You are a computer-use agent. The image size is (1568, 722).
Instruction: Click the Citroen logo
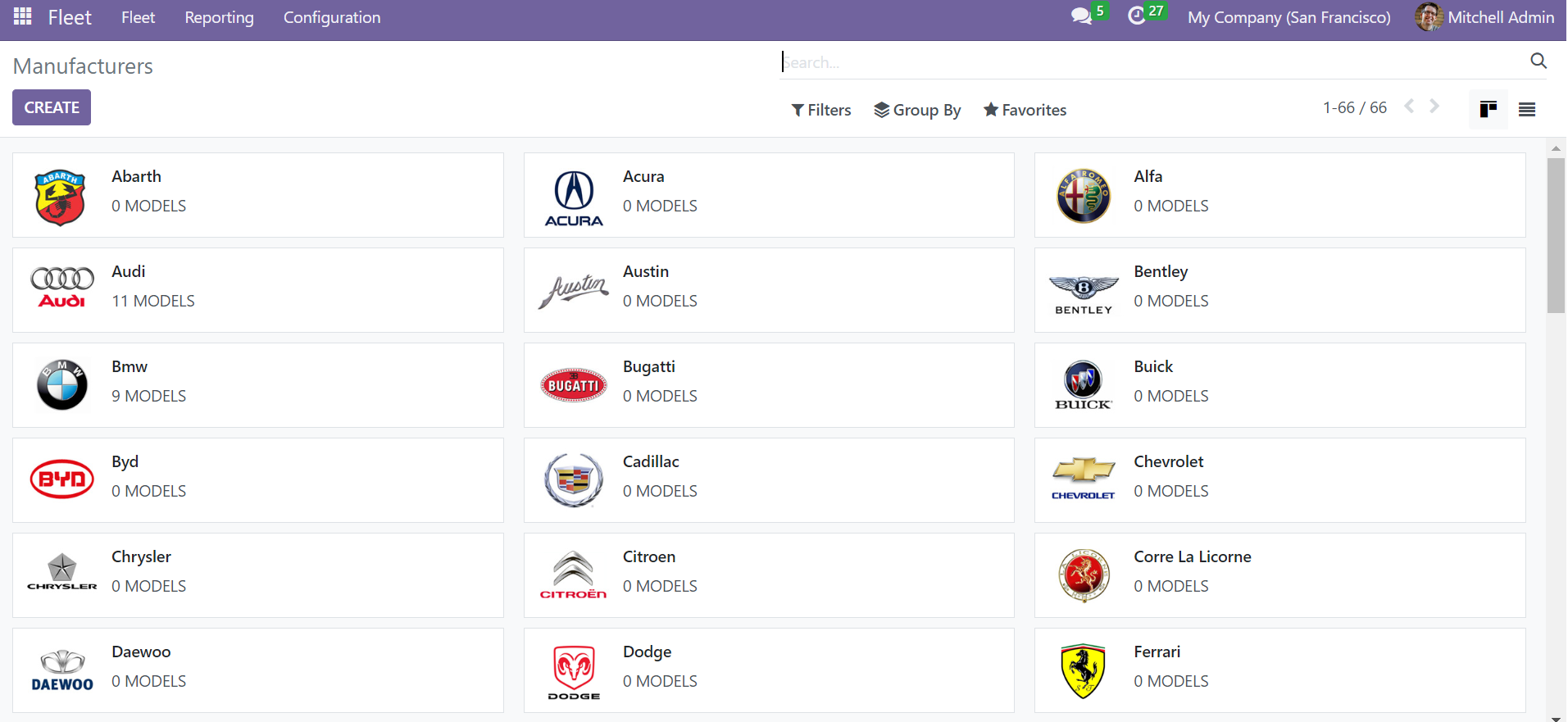(574, 574)
